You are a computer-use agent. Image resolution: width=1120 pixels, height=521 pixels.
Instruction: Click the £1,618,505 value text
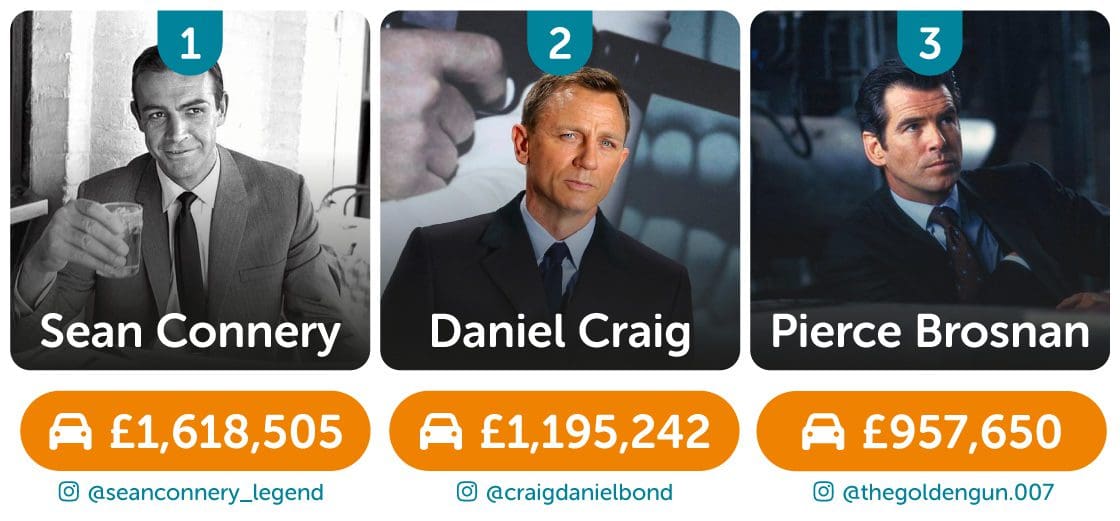click(227, 432)
